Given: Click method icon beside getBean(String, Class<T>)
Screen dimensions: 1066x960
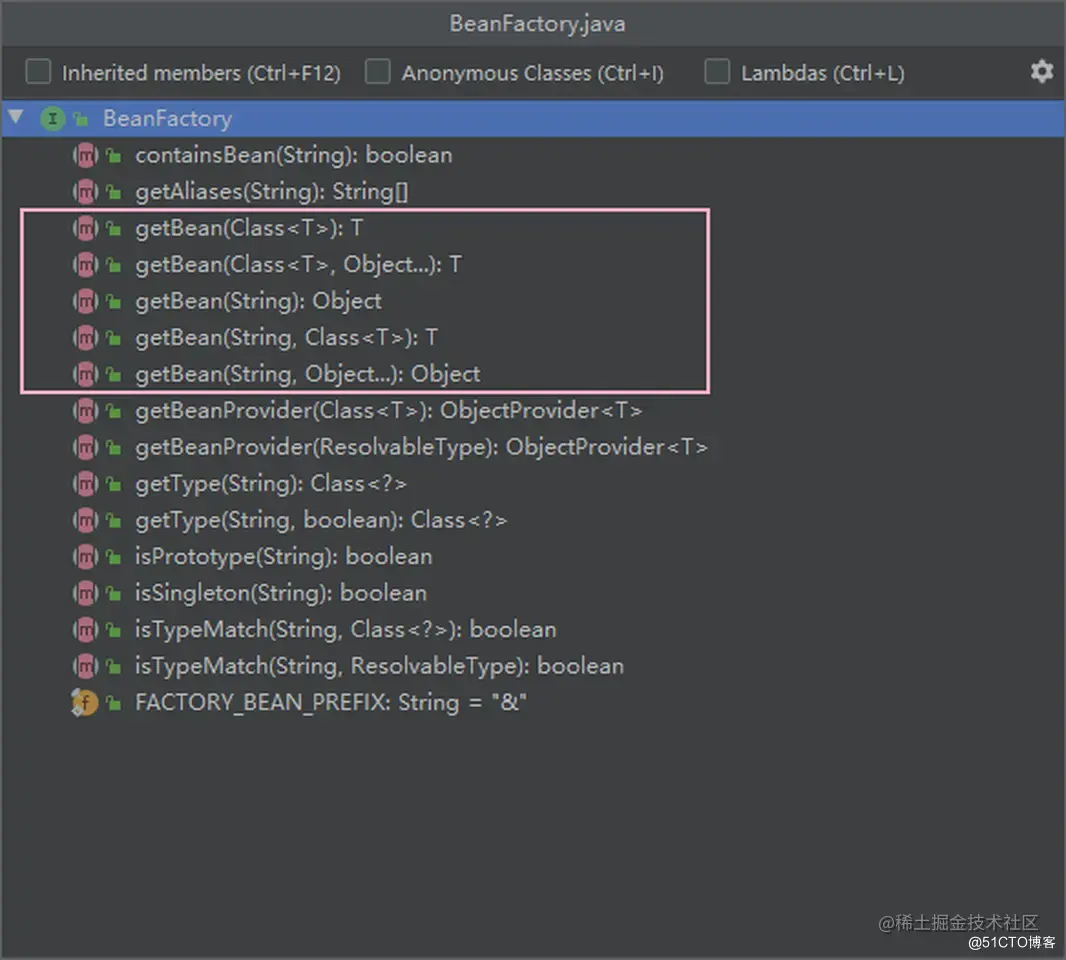Looking at the screenshot, I should (86, 337).
